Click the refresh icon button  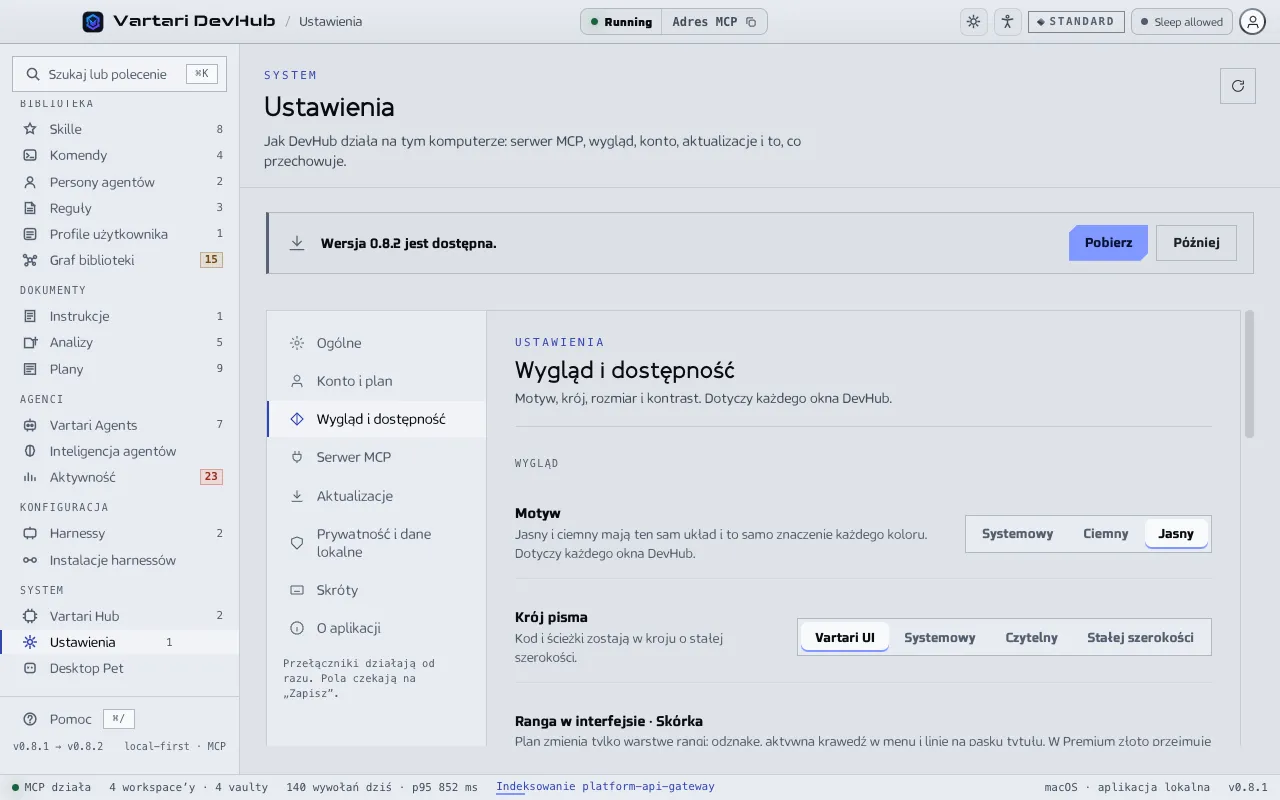(x=1238, y=86)
